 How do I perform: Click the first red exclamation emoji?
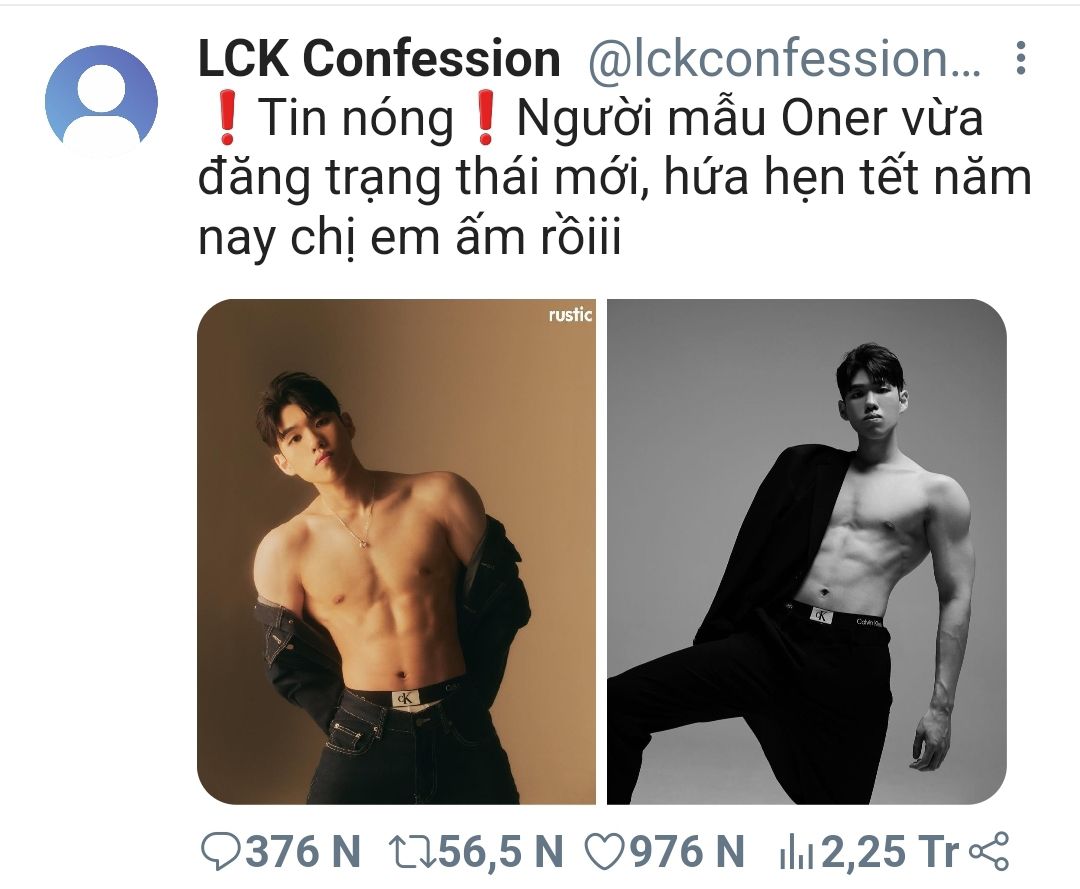click(x=227, y=118)
